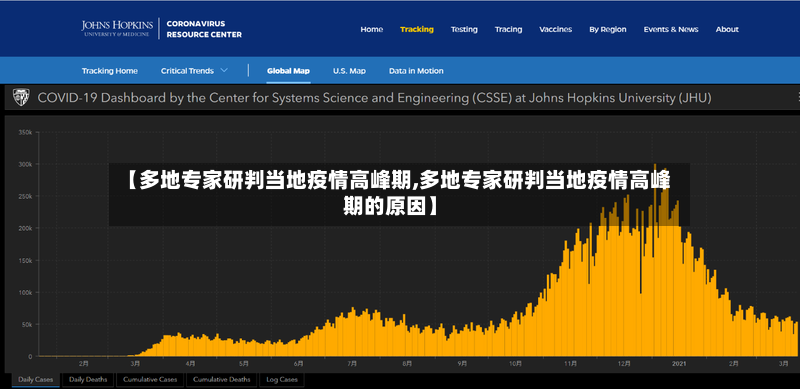Navigate to the Vaccines section
Image resolution: width=800 pixels, height=389 pixels.
click(x=556, y=29)
